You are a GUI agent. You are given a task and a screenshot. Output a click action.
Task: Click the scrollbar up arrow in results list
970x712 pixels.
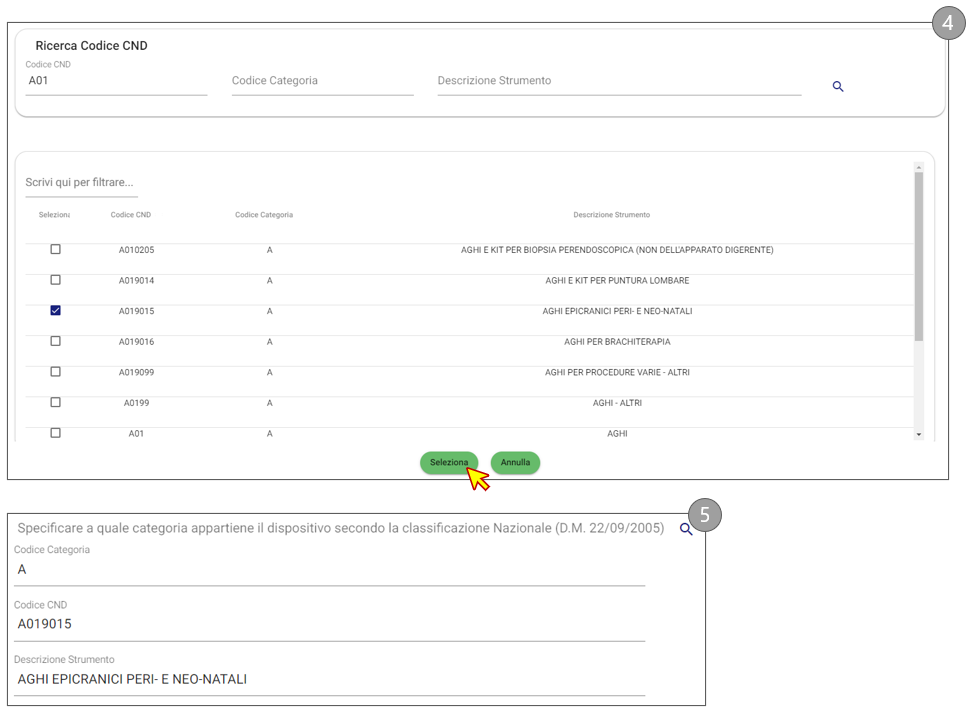919,168
